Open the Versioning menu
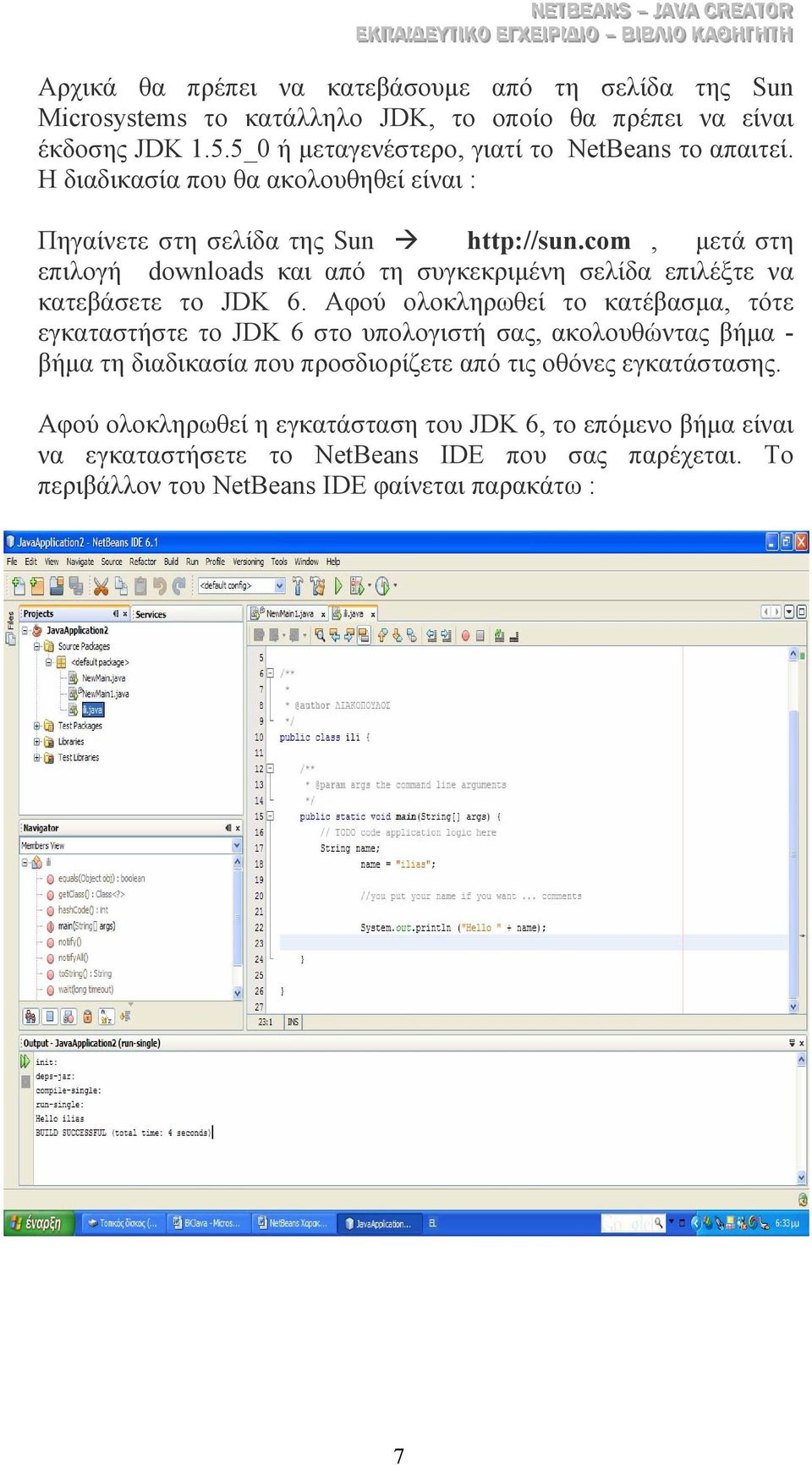 (x=248, y=562)
